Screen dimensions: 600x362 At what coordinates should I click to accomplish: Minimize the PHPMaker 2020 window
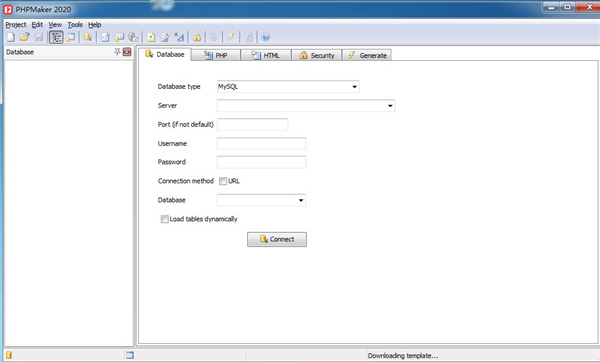(x=552, y=7)
